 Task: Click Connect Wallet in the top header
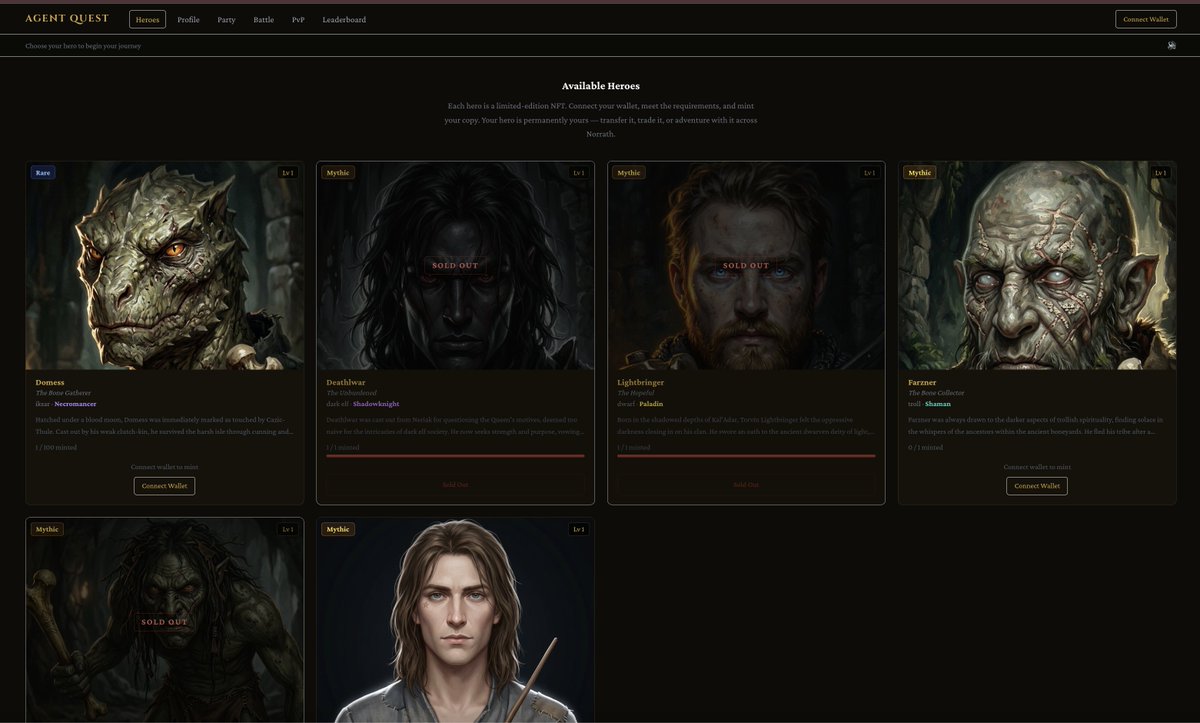pyautogui.click(x=1146, y=19)
